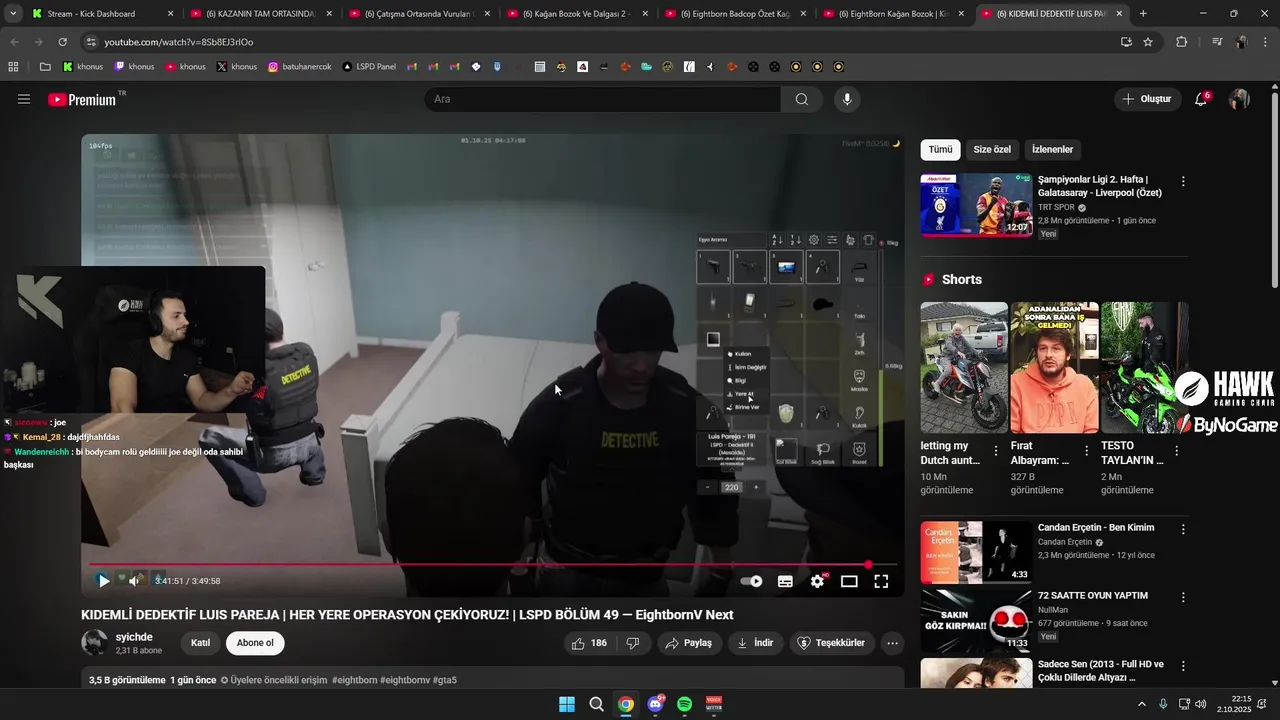The height and width of the screenshot is (720, 1280).
Task: Open the batuhanercok Instagram bookmark
Action: 300,67
